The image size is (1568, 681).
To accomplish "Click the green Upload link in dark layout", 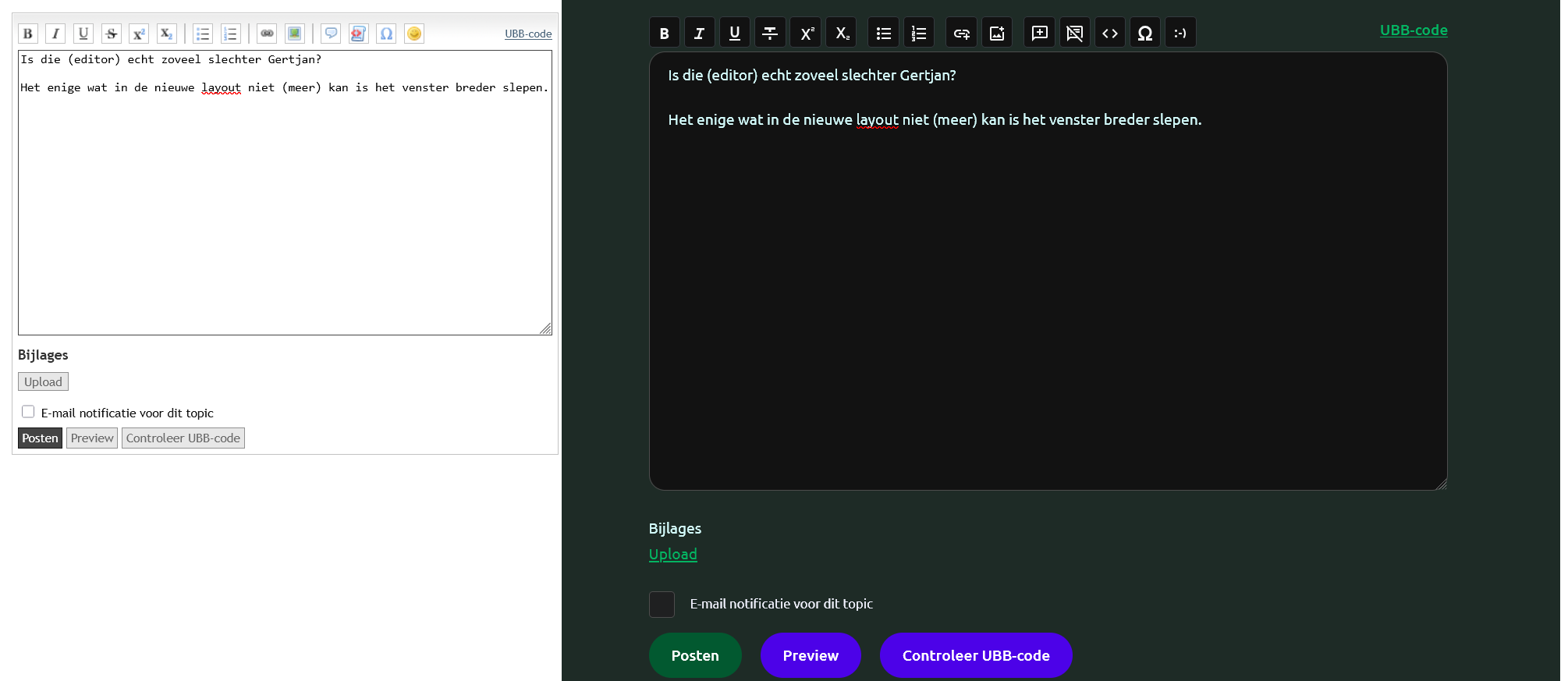I will (x=673, y=555).
